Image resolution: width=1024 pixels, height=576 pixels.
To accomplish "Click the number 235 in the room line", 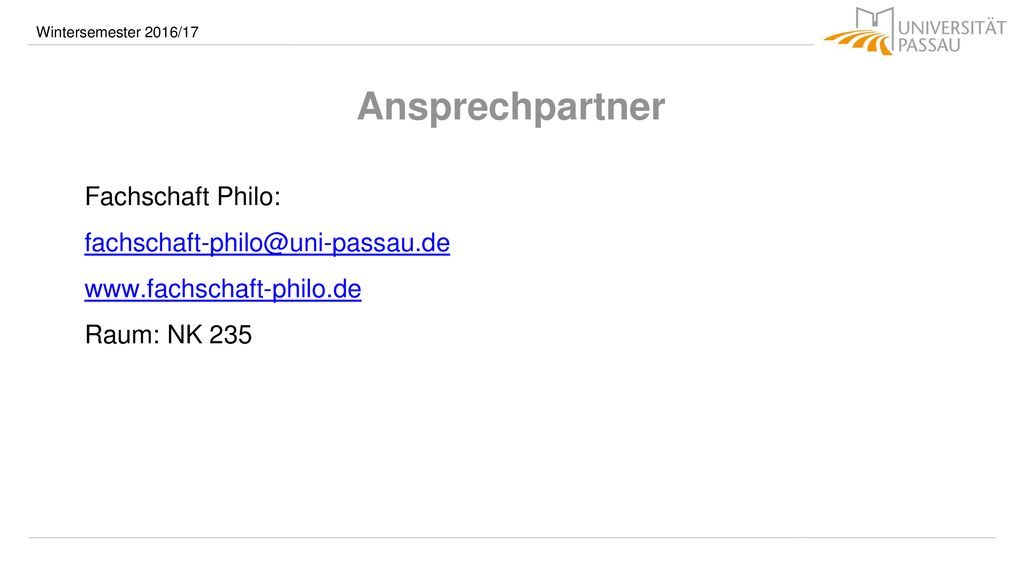I will pyautogui.click(x=231, y=335).
